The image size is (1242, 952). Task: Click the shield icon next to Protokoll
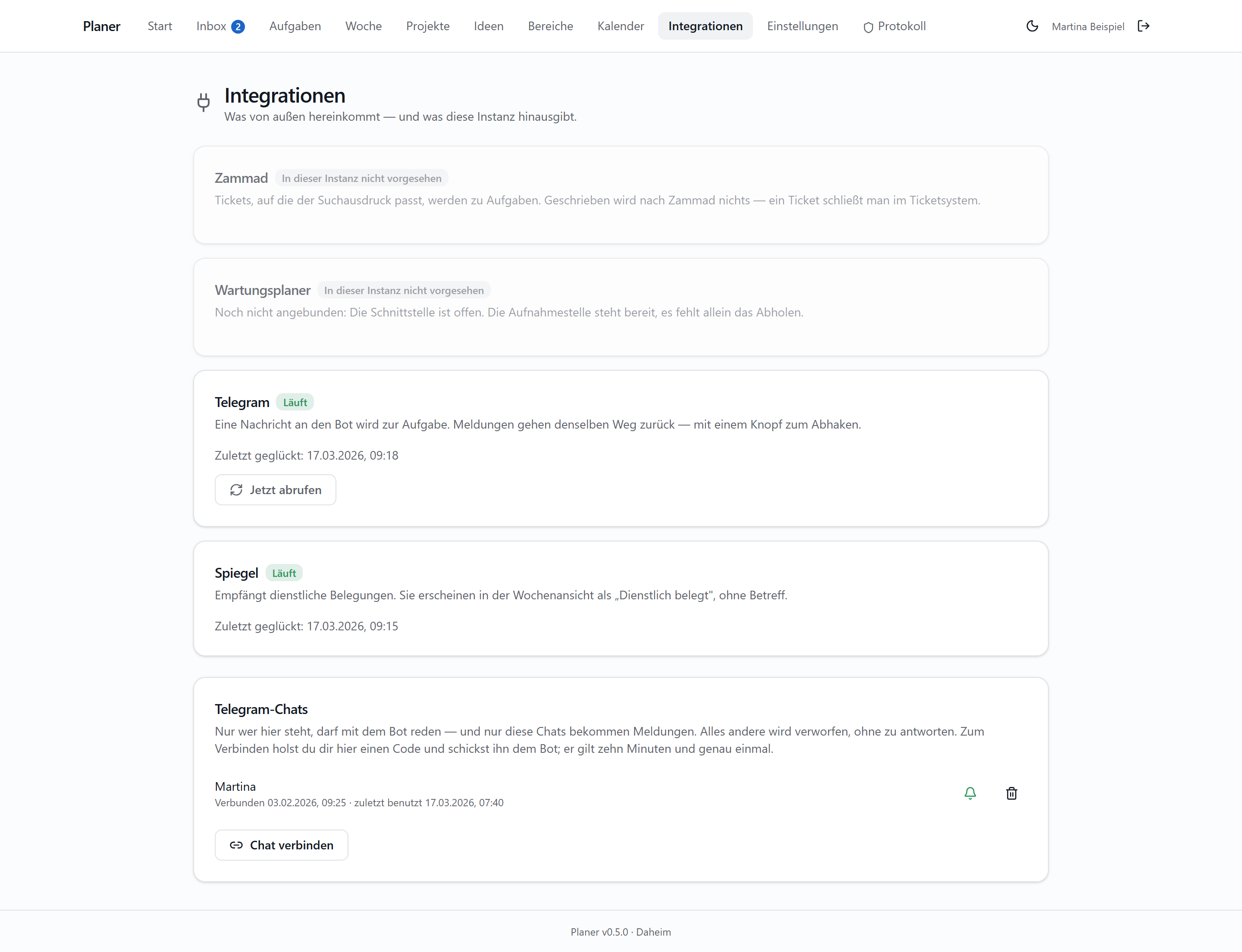click(x=868, y=27)
